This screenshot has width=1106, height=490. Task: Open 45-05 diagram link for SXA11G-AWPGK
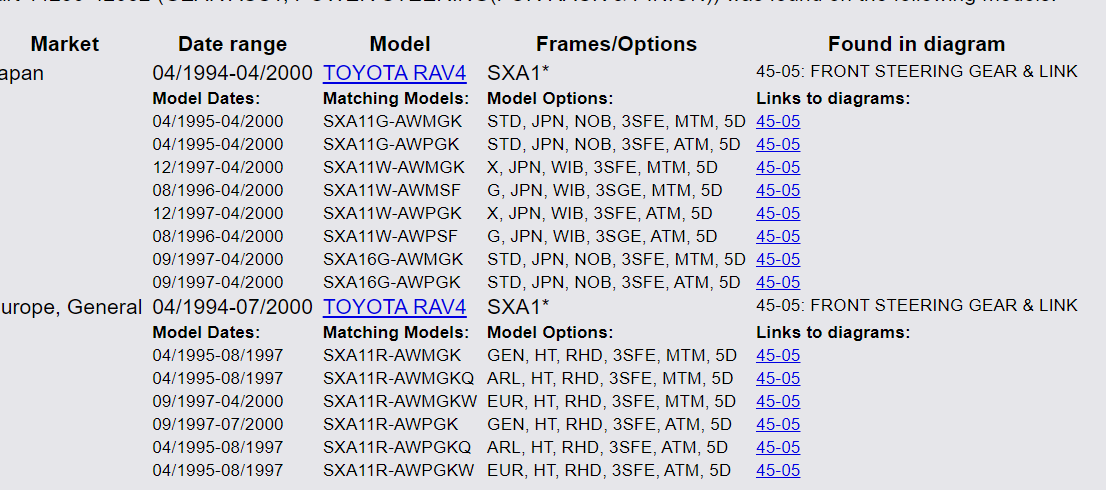pos(778,145)
